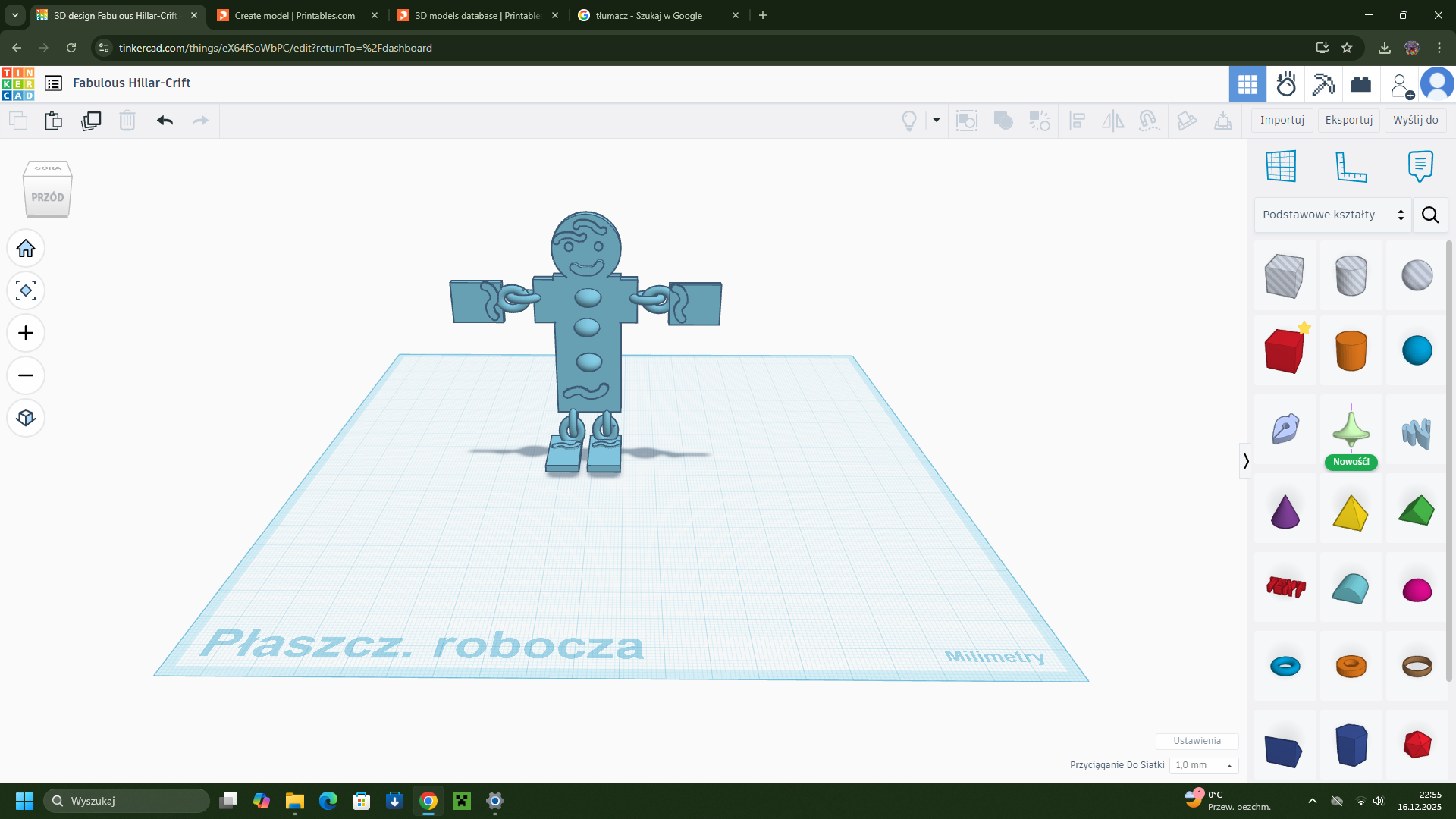Open the lightbulb visibility dropdown arrow
The width and height of the screenshot is (1456, 819).
pyautogui.click(x=937, y=120)
